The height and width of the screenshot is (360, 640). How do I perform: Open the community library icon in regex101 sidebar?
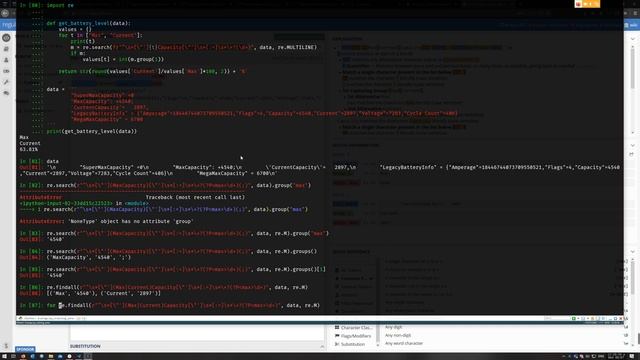6,49
